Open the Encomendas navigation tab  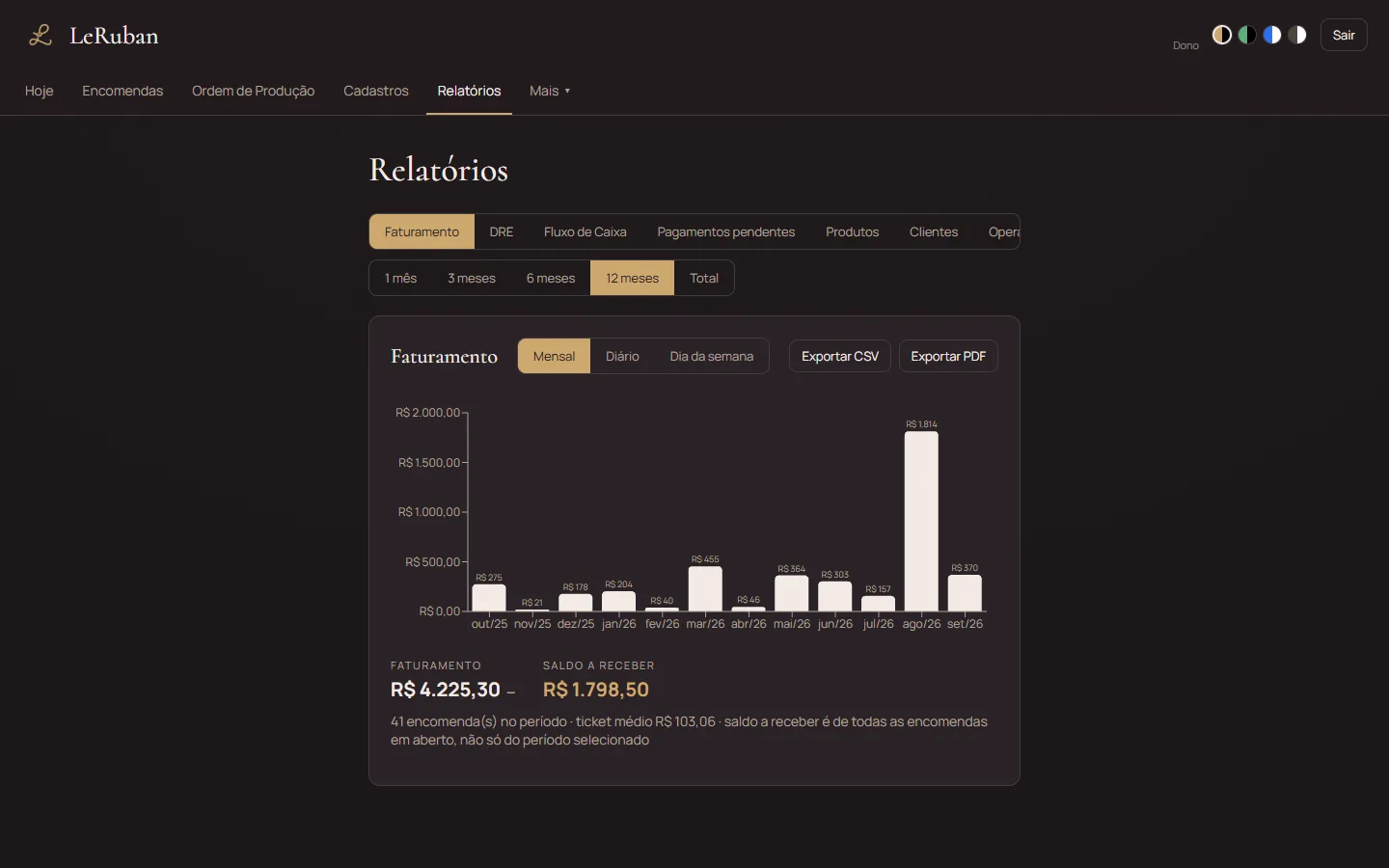[123, 91]
